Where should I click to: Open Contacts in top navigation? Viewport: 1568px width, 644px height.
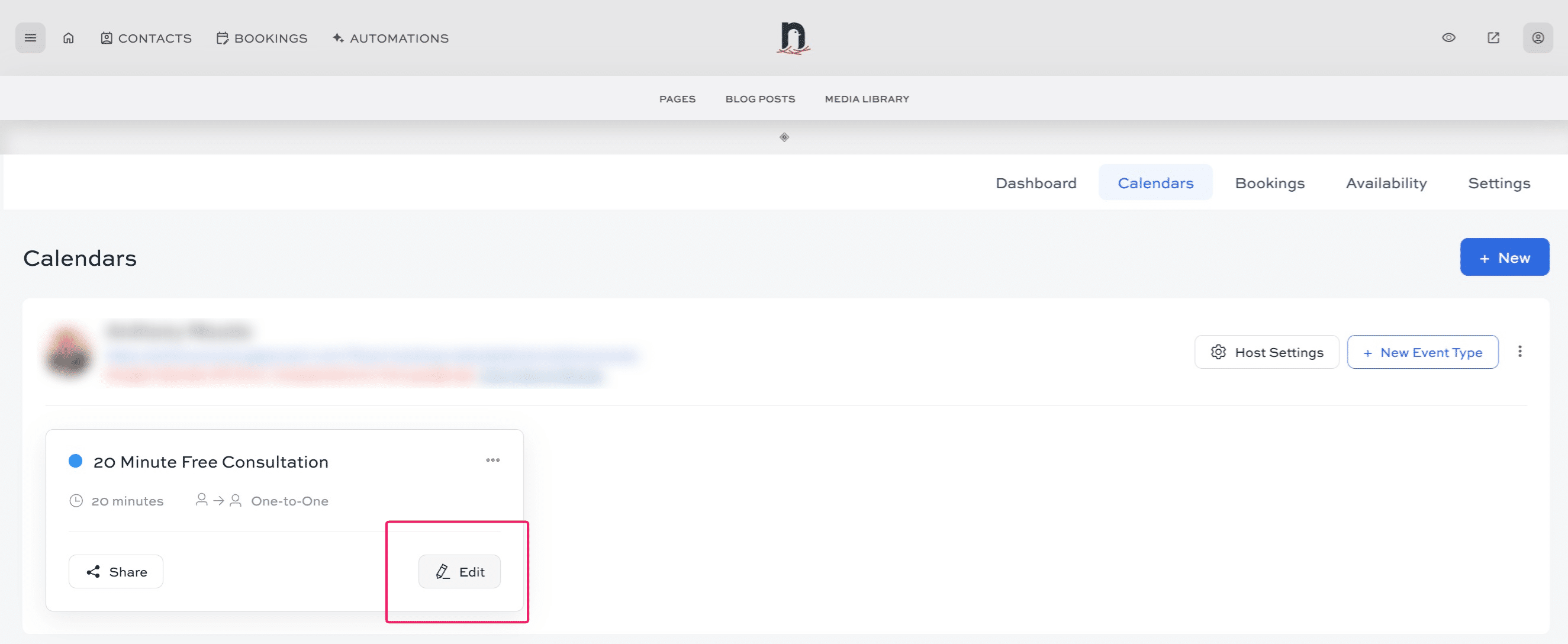pyautogui.click(x=146, y=38)
